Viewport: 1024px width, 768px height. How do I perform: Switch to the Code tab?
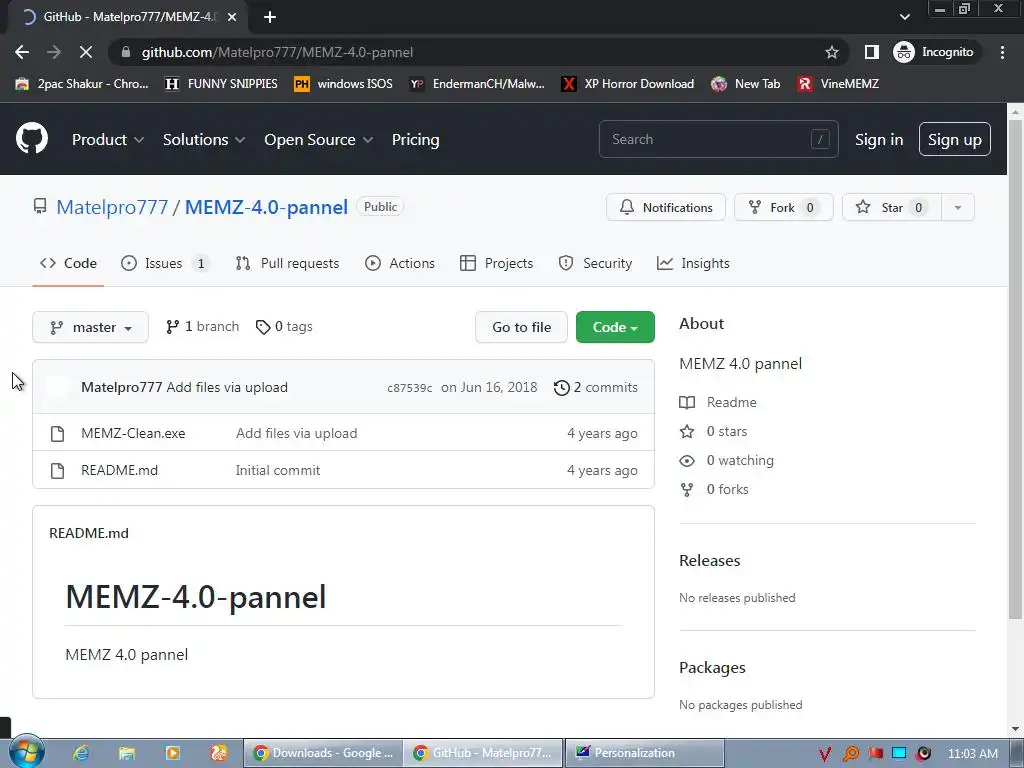pos(68,263)
